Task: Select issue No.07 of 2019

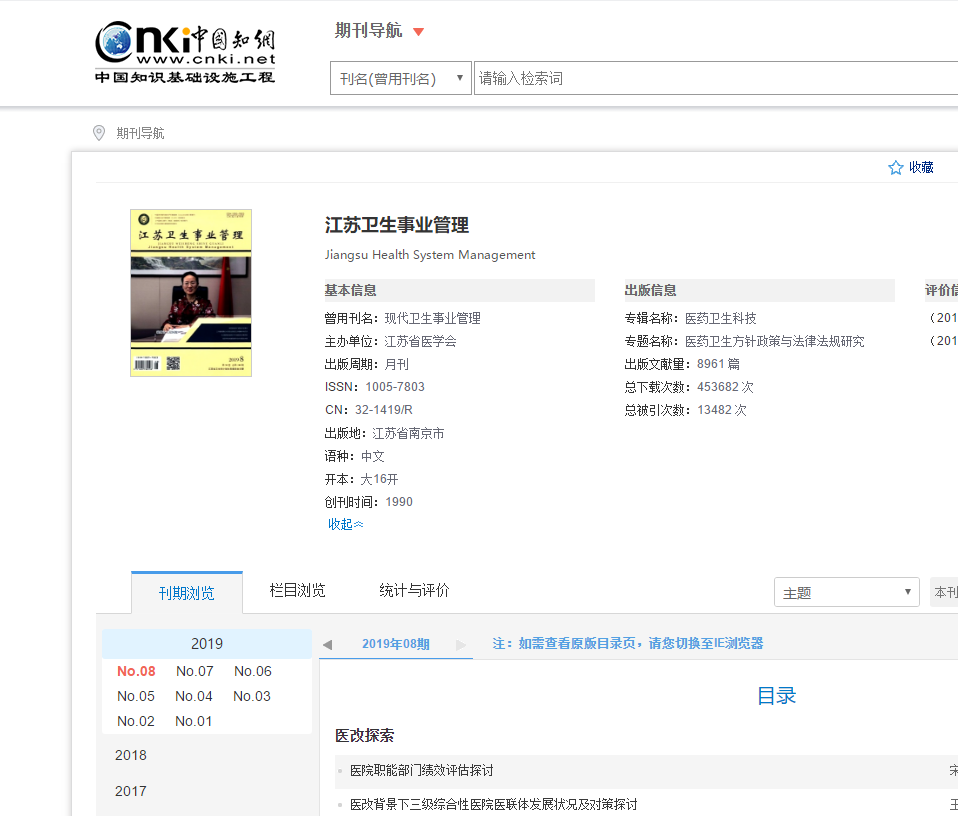Action: [195, 671]
